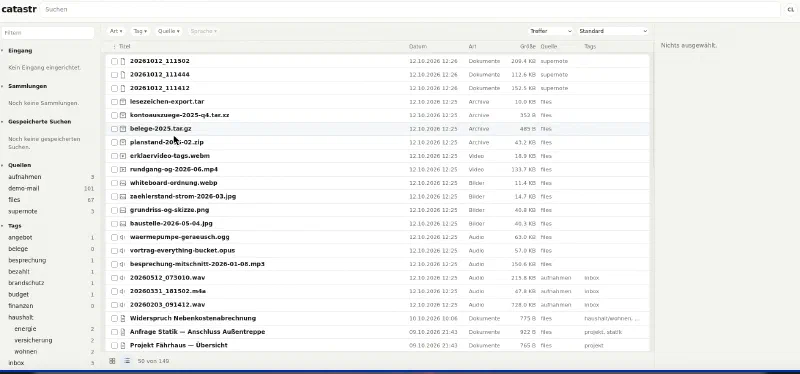Sort by the Datum column header
This screenshot has height=374, width=800.
(x=418, y=46)
